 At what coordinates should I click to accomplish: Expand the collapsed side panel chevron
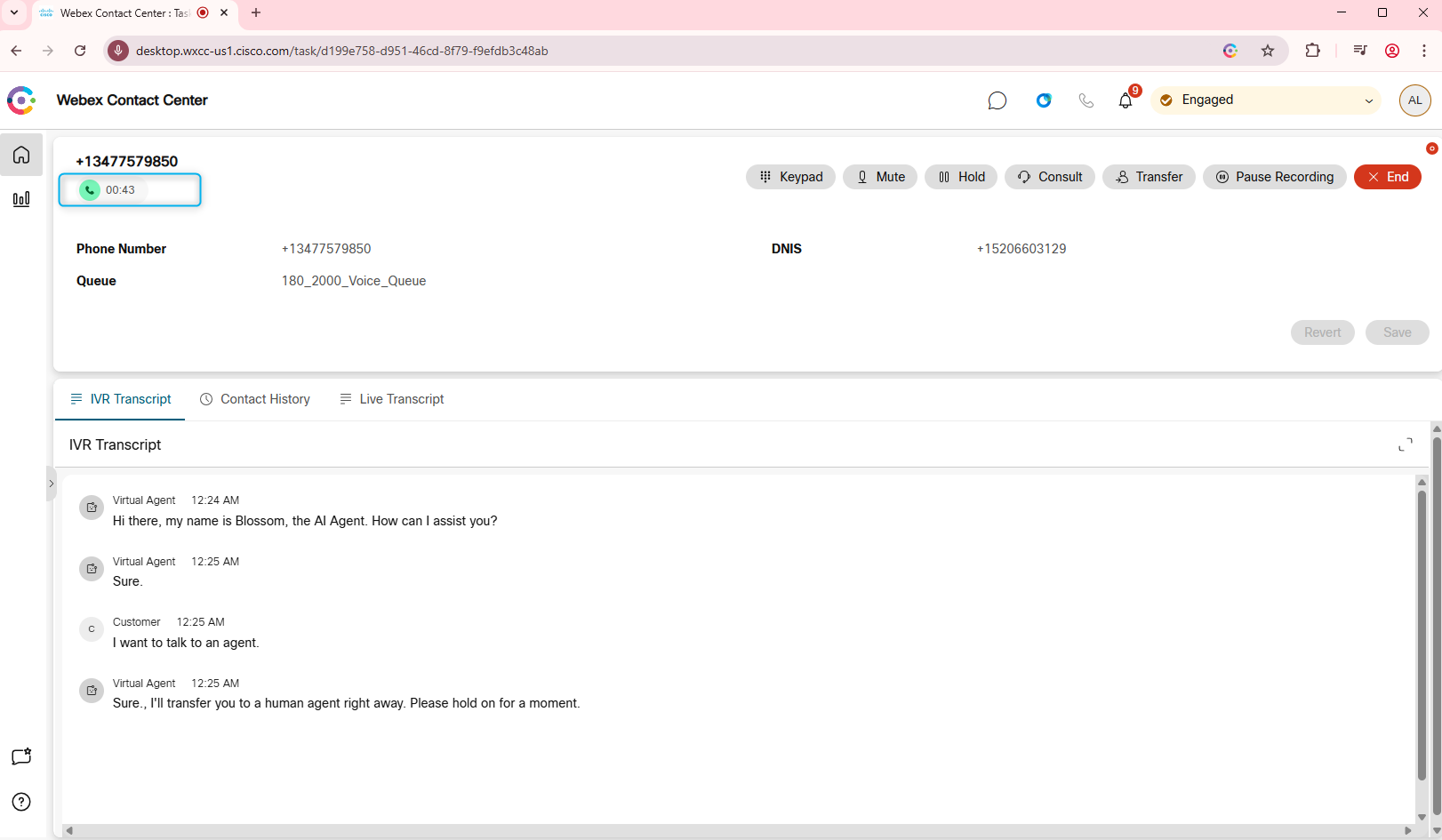click(x=52, y=484)
